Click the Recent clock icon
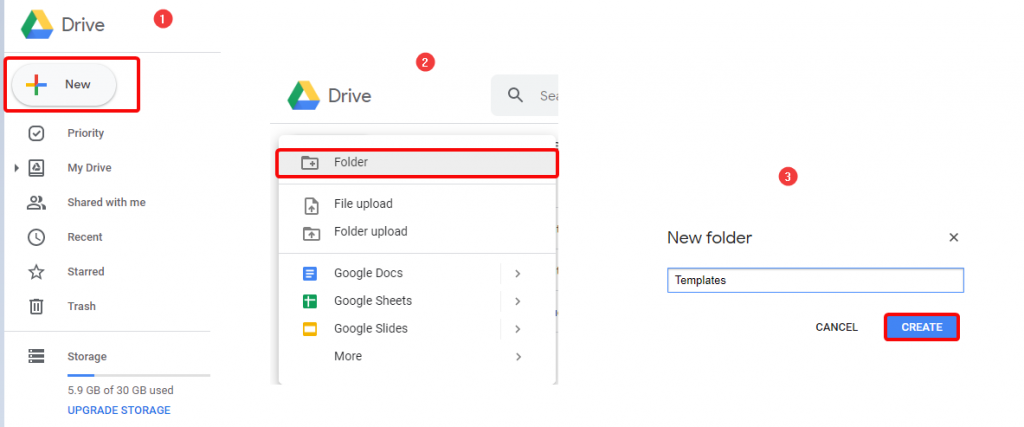The width and height of the screenshot is (1024, 427). (x=36, y=237)
